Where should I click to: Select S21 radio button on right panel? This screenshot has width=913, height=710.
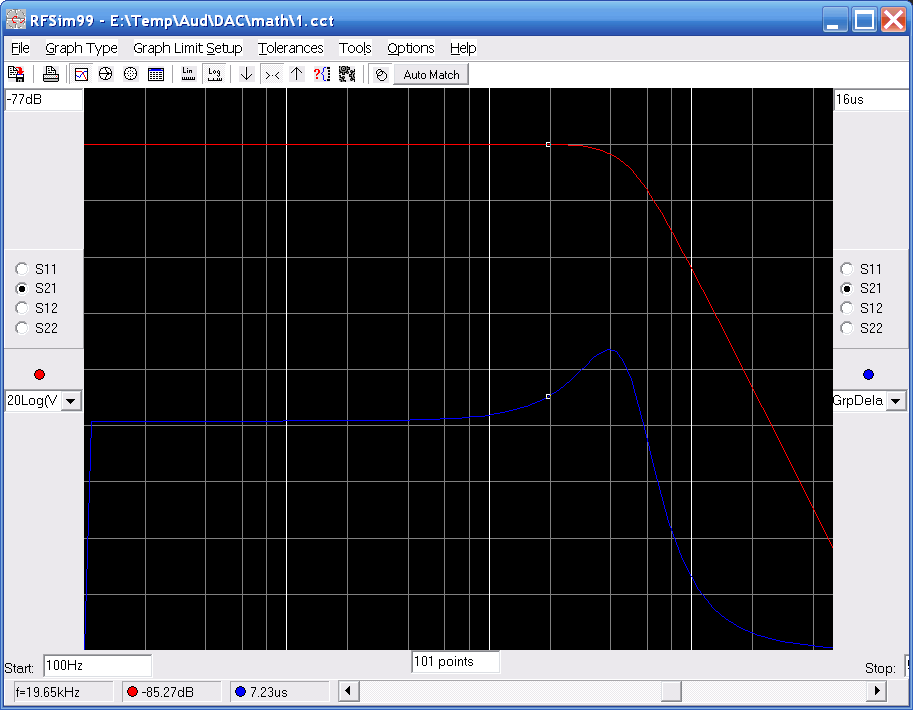pyautogui.click(x=847, y=288)
